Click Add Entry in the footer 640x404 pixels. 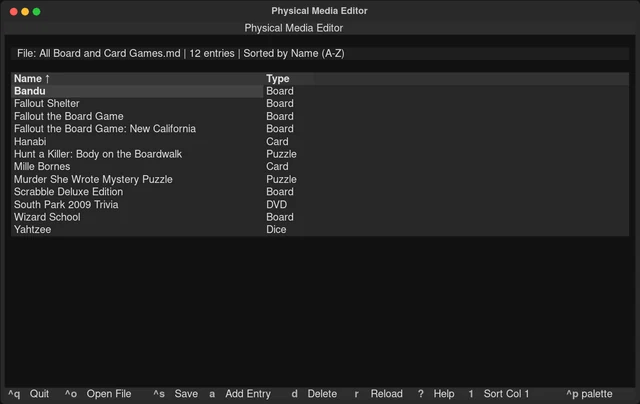(248, 394)
